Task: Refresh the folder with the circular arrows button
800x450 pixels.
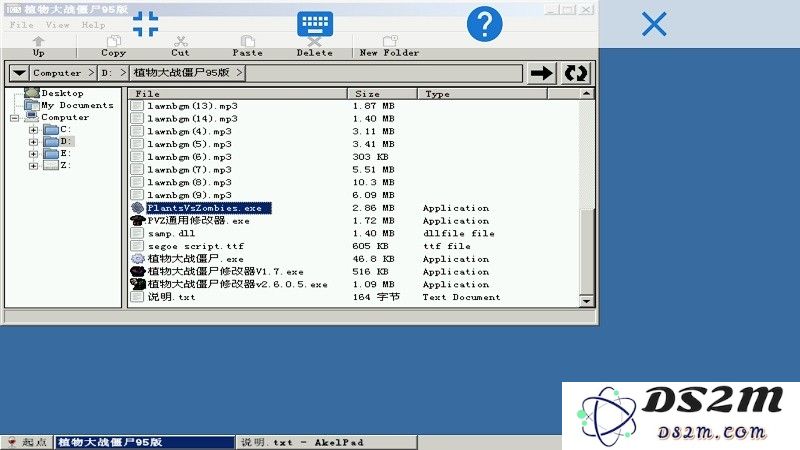Action: [x=576, y=73]
